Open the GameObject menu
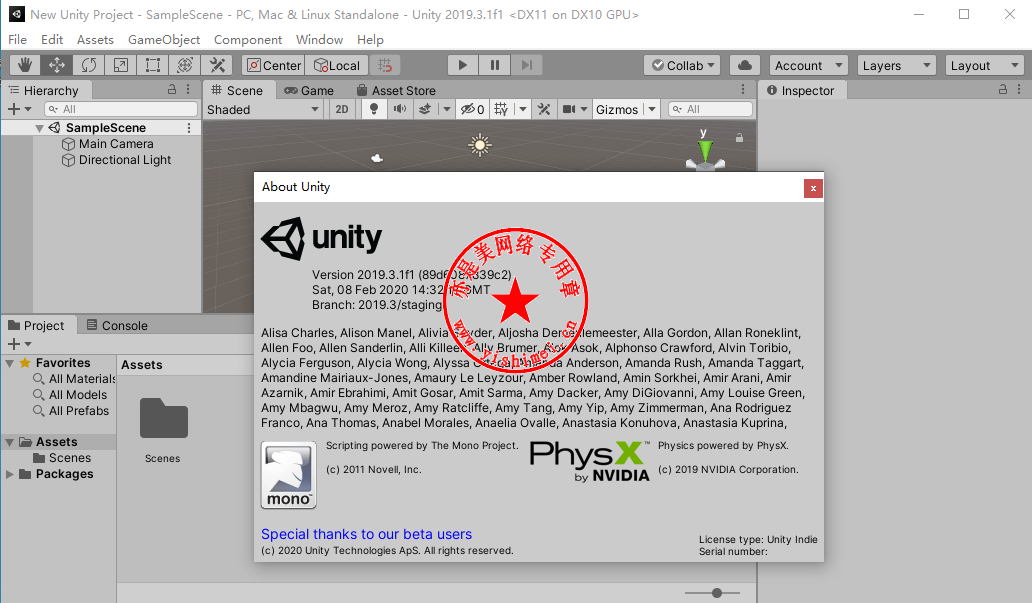Screen dimensions: 1032x603 [x=164, y=39]
